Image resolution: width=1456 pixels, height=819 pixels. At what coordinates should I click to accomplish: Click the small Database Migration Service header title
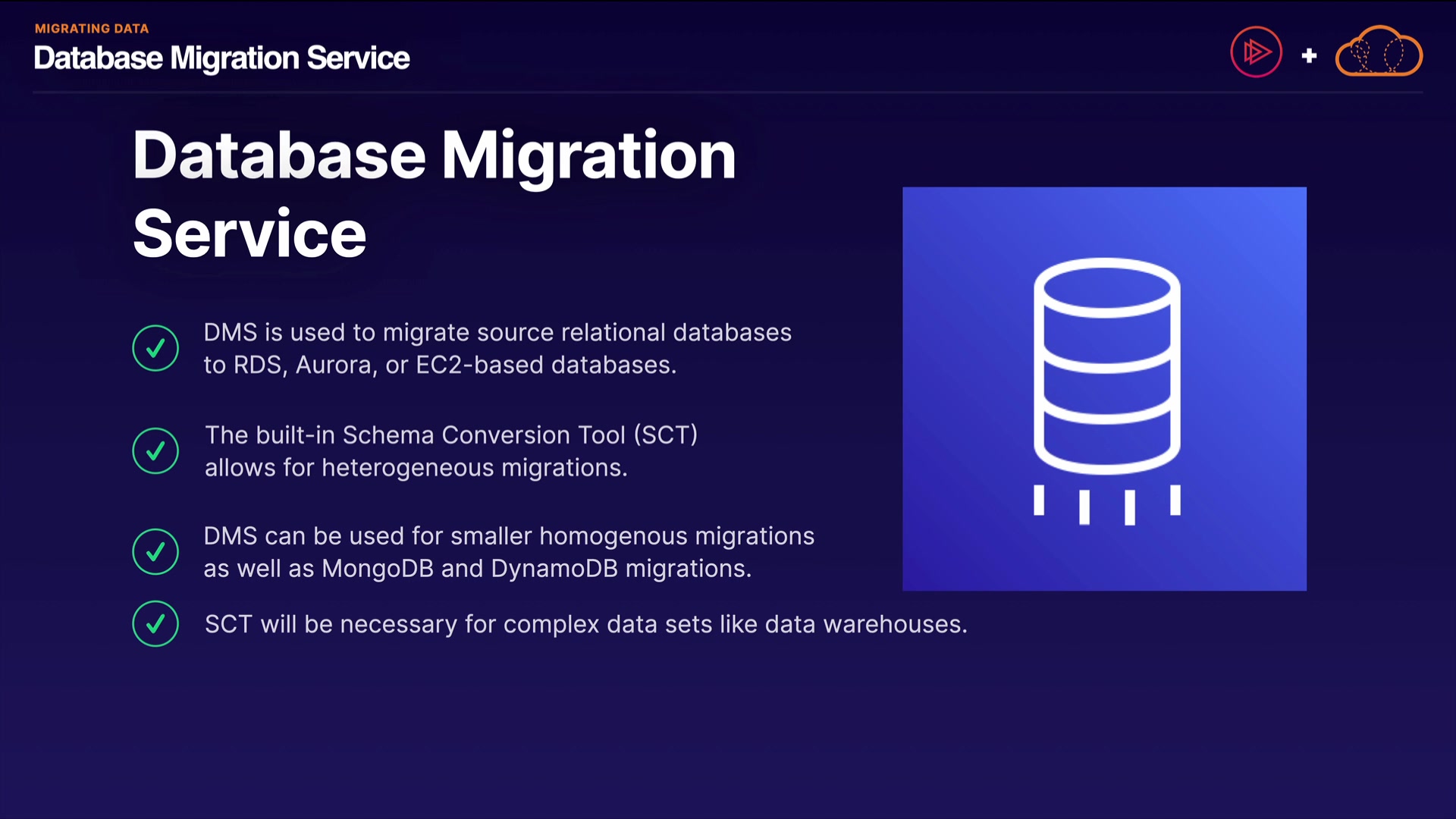(221, 58)
